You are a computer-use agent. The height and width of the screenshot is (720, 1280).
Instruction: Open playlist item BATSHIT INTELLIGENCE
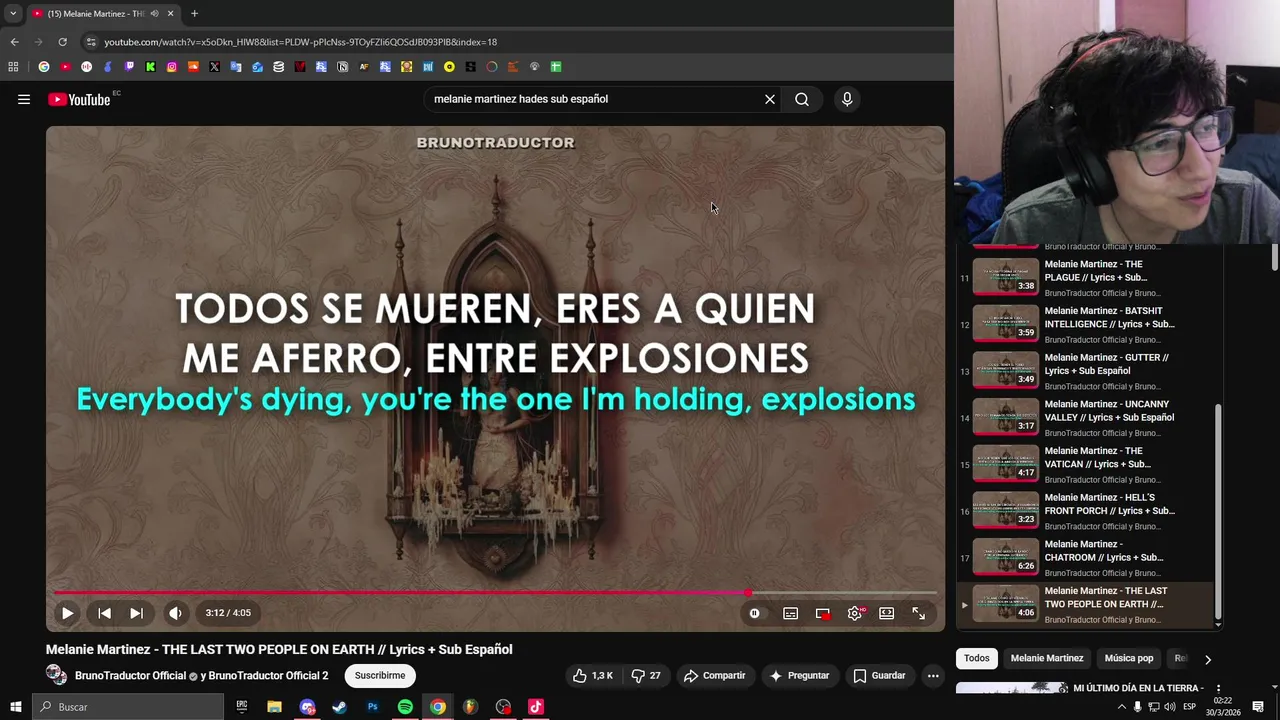pos(1085,325)
